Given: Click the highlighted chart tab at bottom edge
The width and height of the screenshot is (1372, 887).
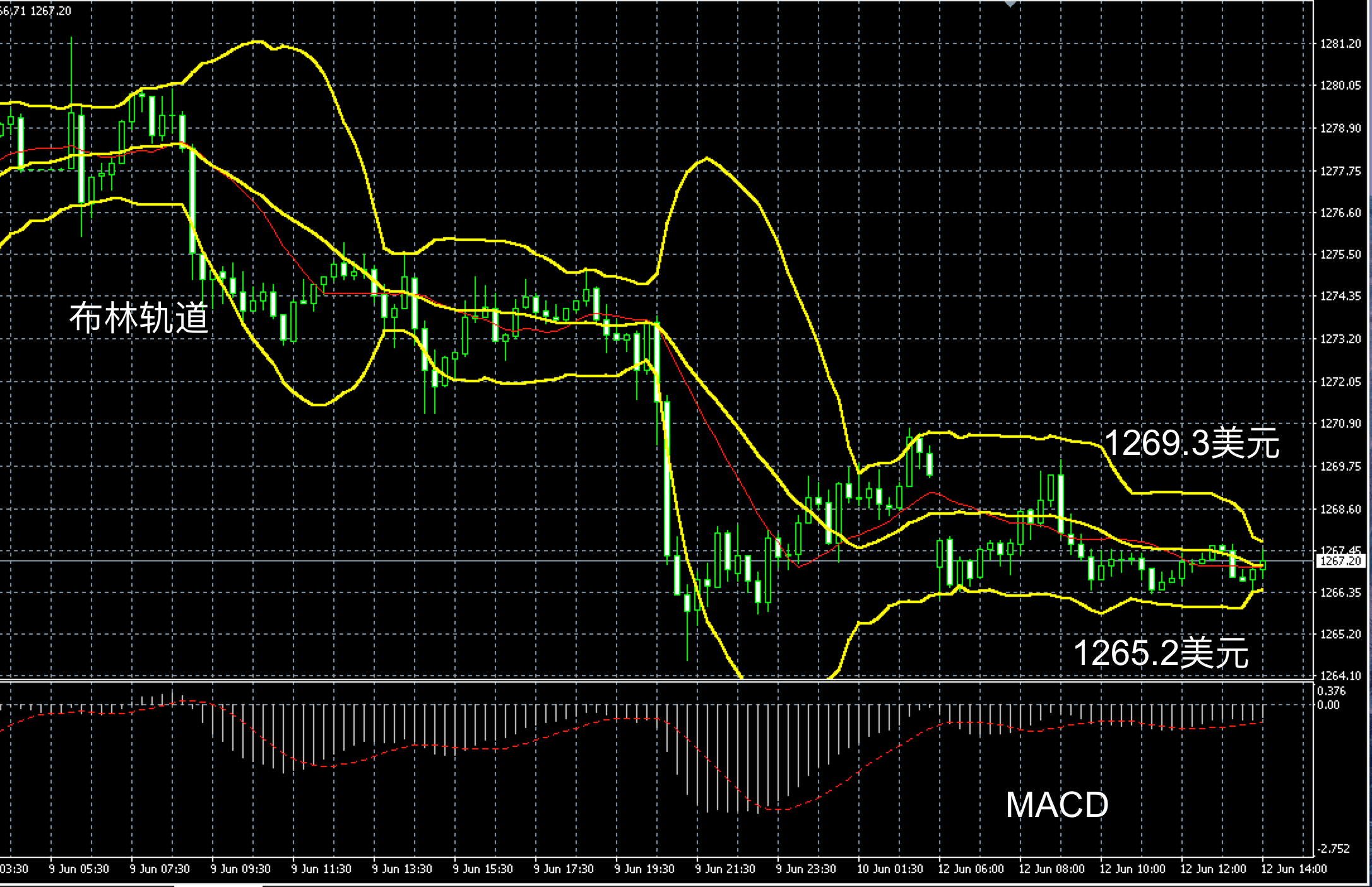Looking at the screenshot, I should [218, 885].
